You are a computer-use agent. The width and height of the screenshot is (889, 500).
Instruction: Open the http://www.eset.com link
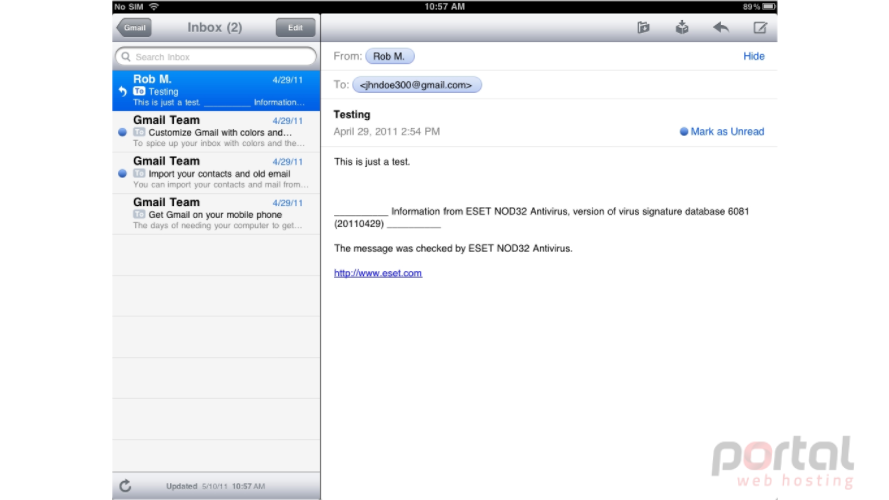378,273
